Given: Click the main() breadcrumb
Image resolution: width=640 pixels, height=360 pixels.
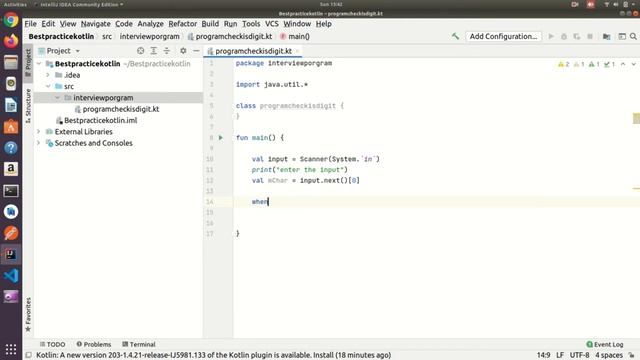Looking at the screenshot, I should click(x=295, y=36).
